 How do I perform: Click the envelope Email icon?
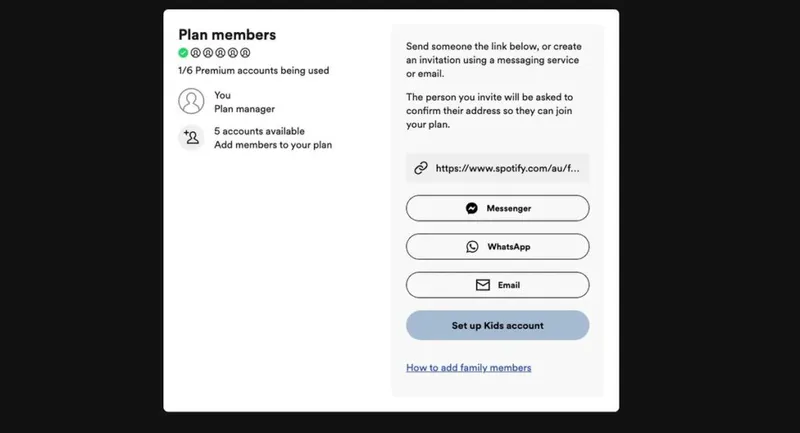coord(483,285)
